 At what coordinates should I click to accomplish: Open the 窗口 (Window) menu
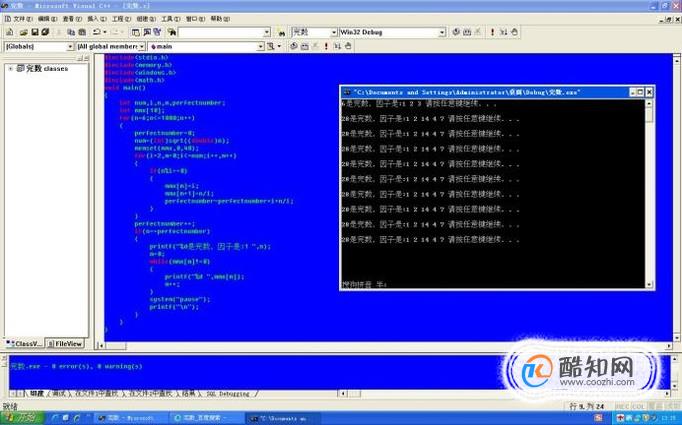point(195,19)
